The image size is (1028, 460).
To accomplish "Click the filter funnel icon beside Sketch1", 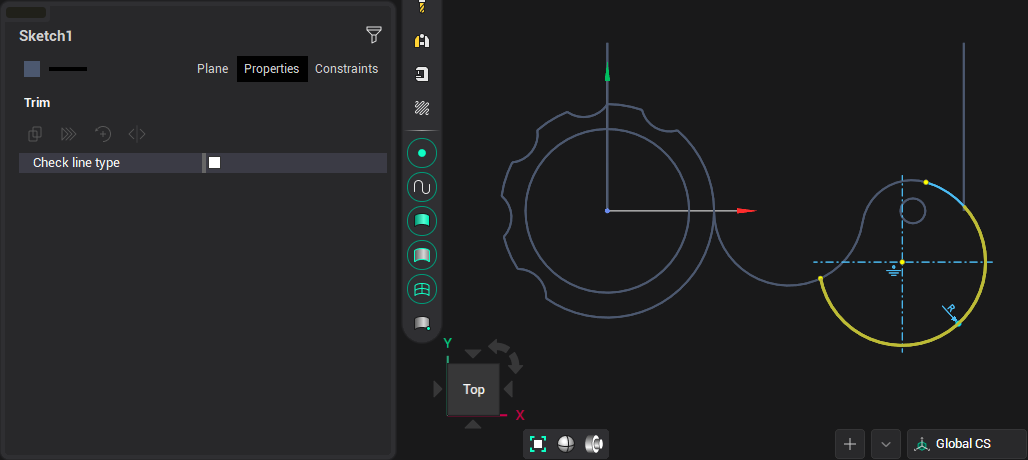I will [374, 36].
